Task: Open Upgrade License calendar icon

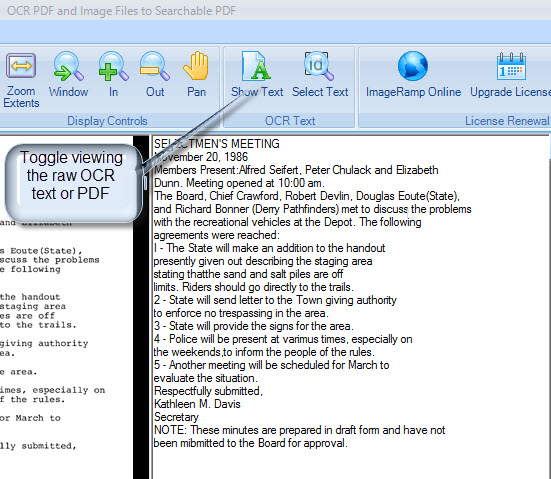Action: [511, 66]
